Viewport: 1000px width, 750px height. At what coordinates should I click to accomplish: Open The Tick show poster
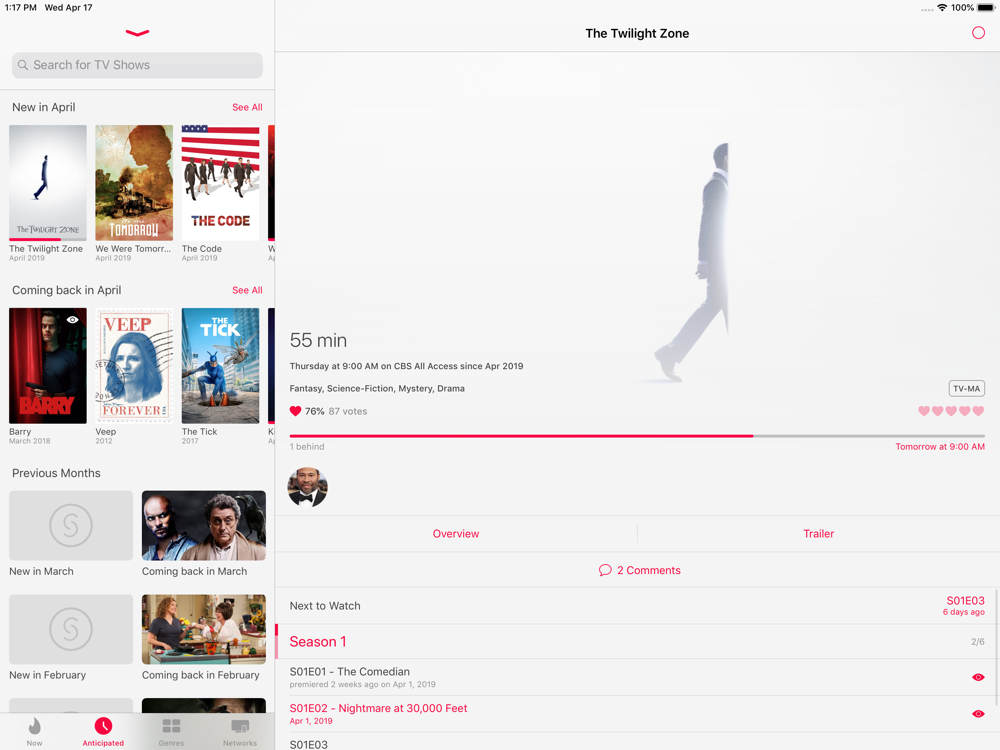tap(221, 365)
